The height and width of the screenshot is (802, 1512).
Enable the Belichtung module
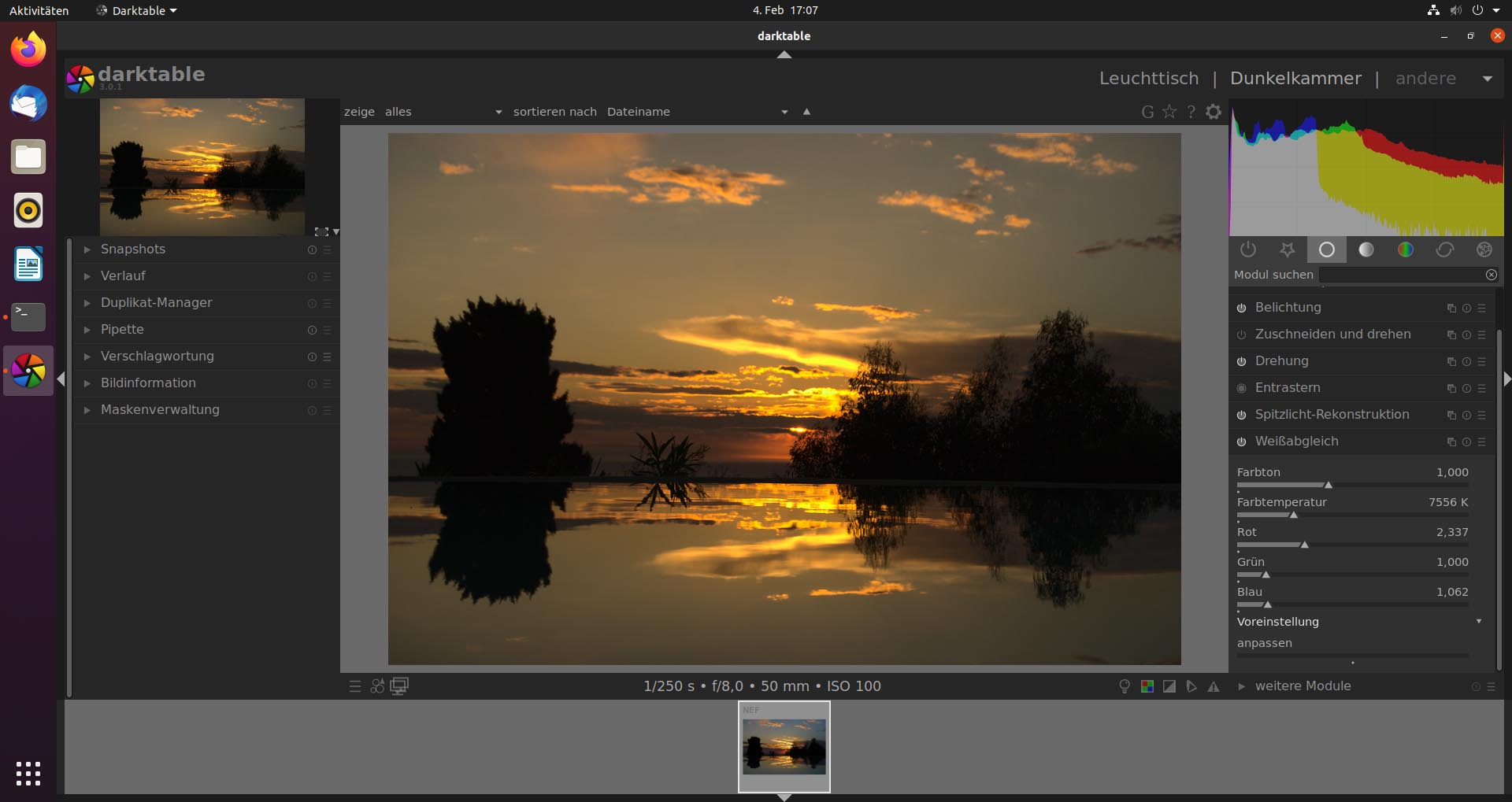point(1241,308)
